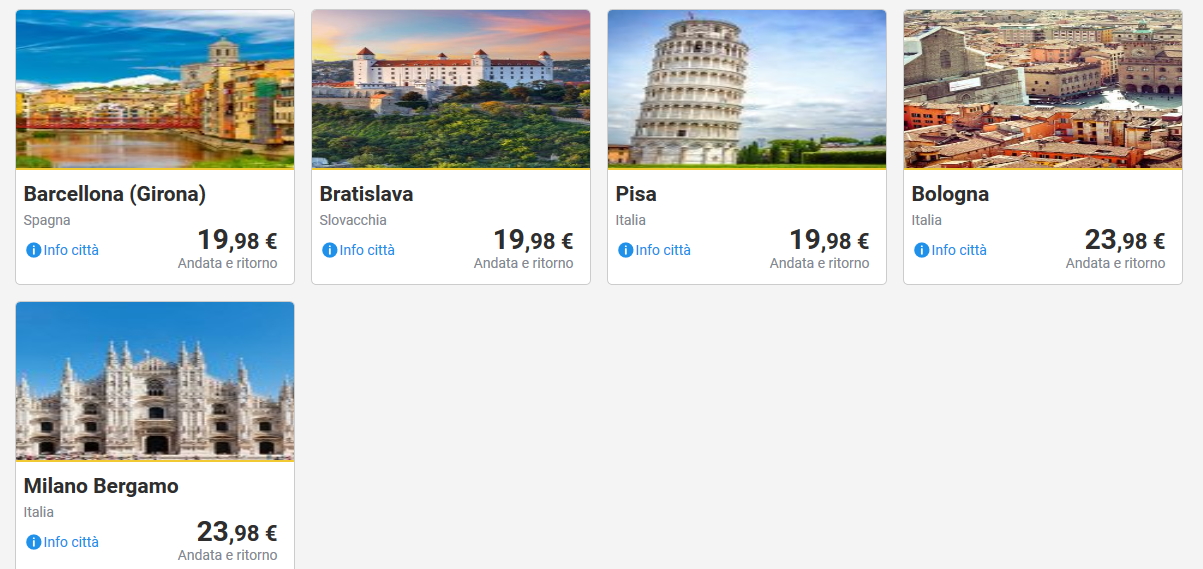Click the 19,98 € price for Pisa
Image resolution: width=1203 pixels, height=569 pixels.
(829, 241)
